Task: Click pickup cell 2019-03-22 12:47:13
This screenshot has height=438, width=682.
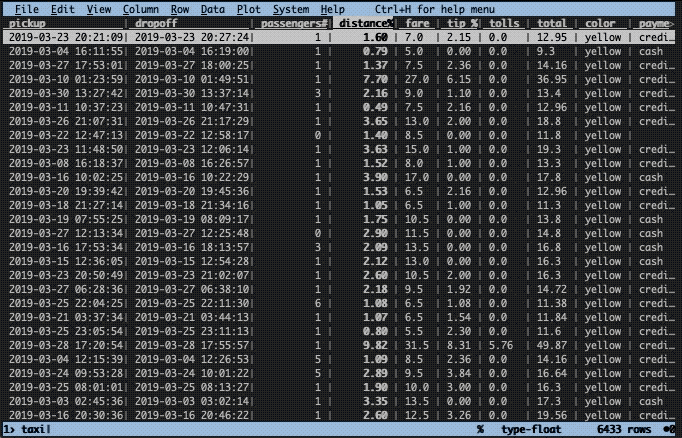Action: tap(66, 135)
